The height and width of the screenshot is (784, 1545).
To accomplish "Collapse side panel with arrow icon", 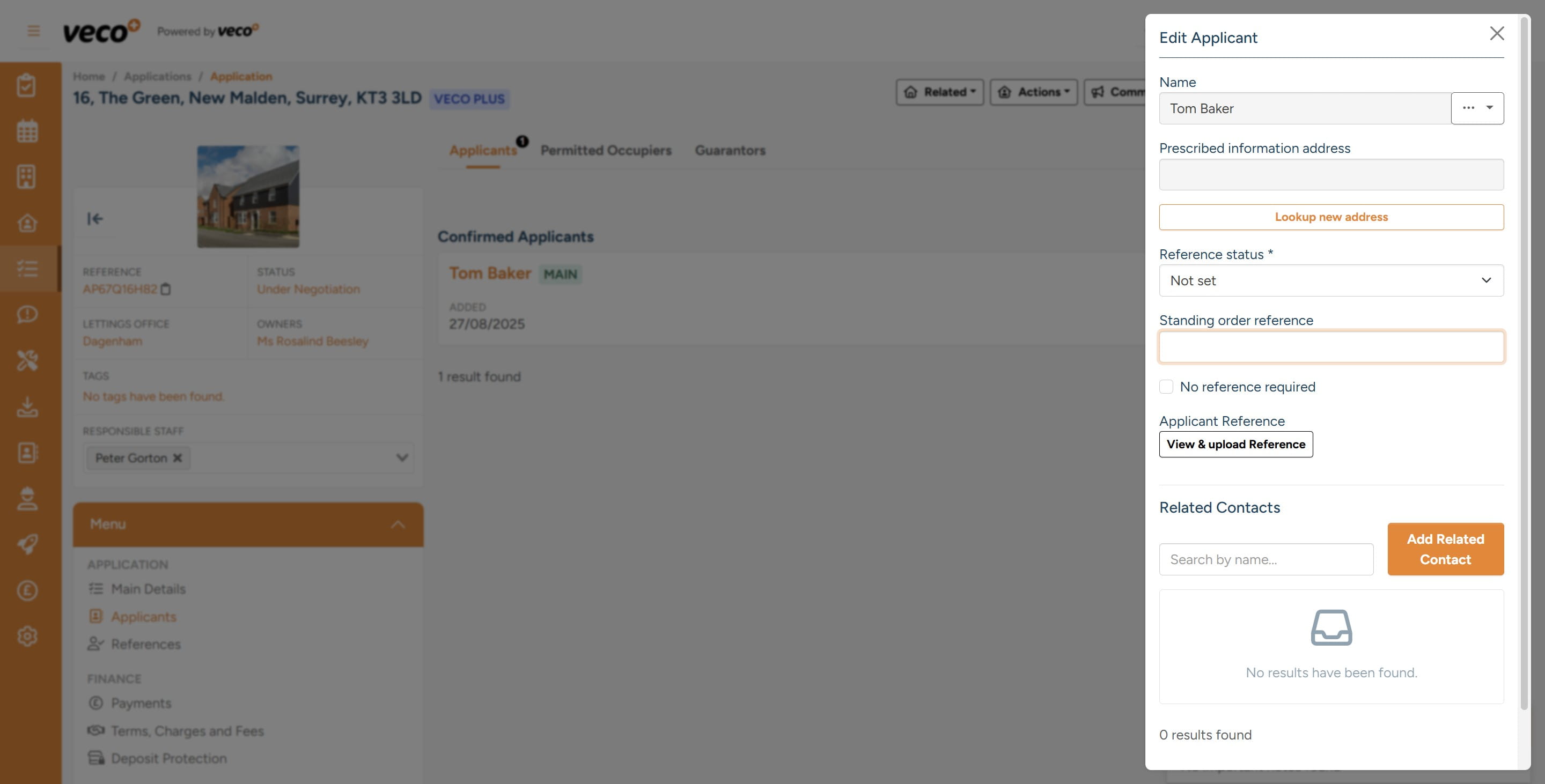I will coord(95,219).
